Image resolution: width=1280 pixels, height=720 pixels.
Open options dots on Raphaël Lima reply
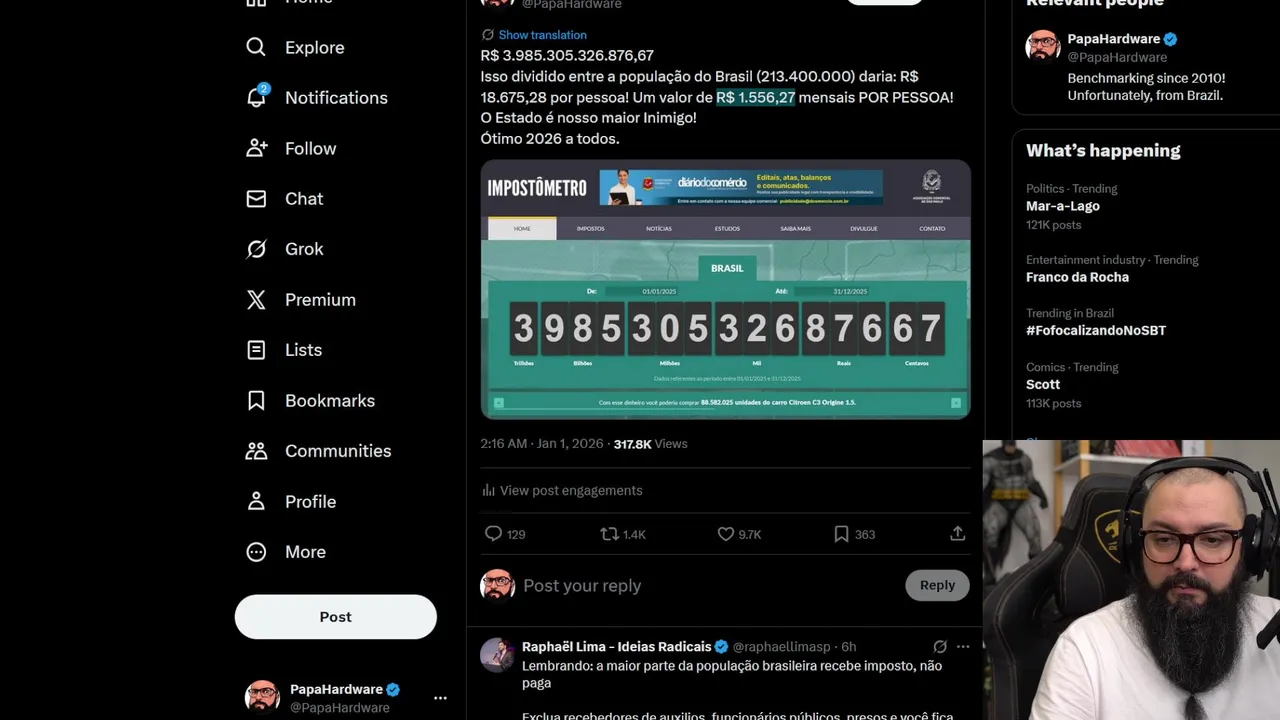(x=963, y=647)
